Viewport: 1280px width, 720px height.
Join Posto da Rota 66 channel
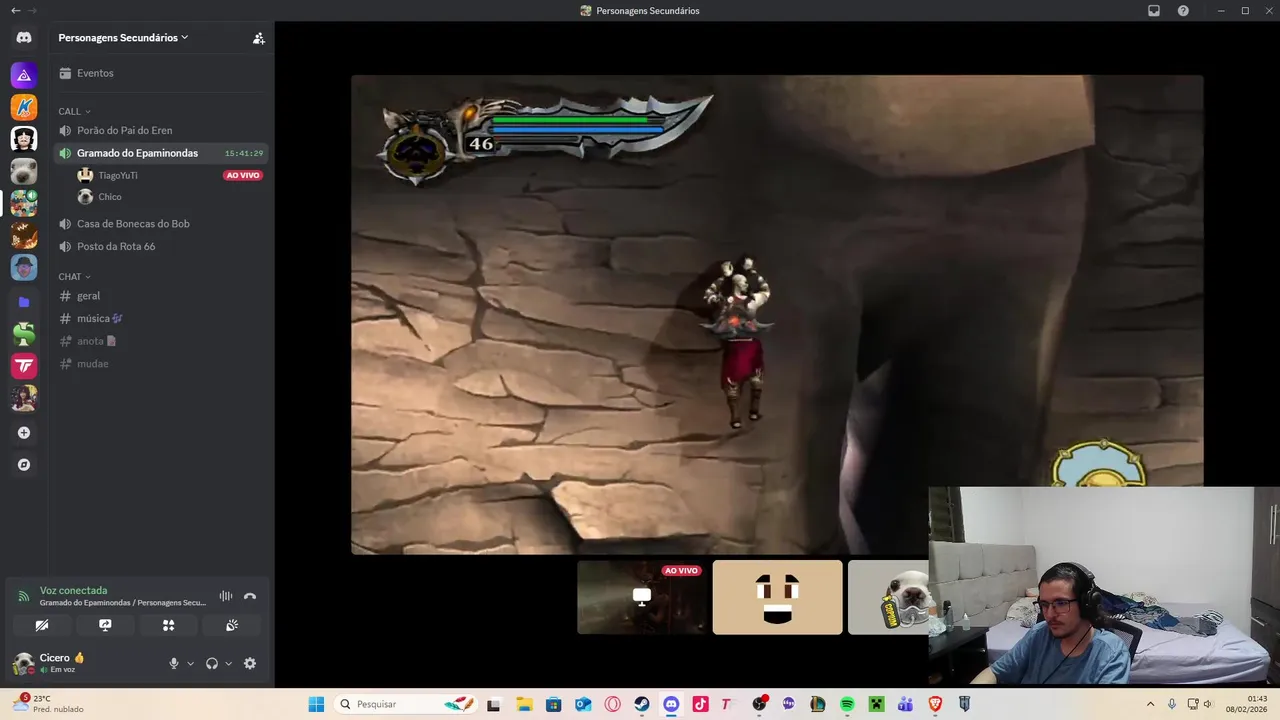click(x=160, y=246)
